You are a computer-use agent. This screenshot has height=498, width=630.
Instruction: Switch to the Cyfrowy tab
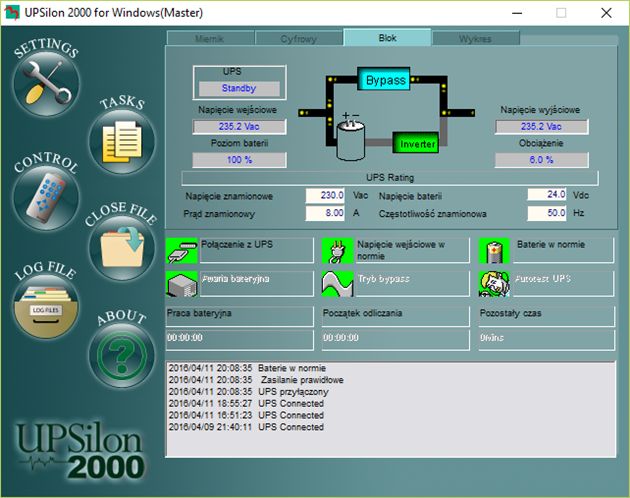299,39
